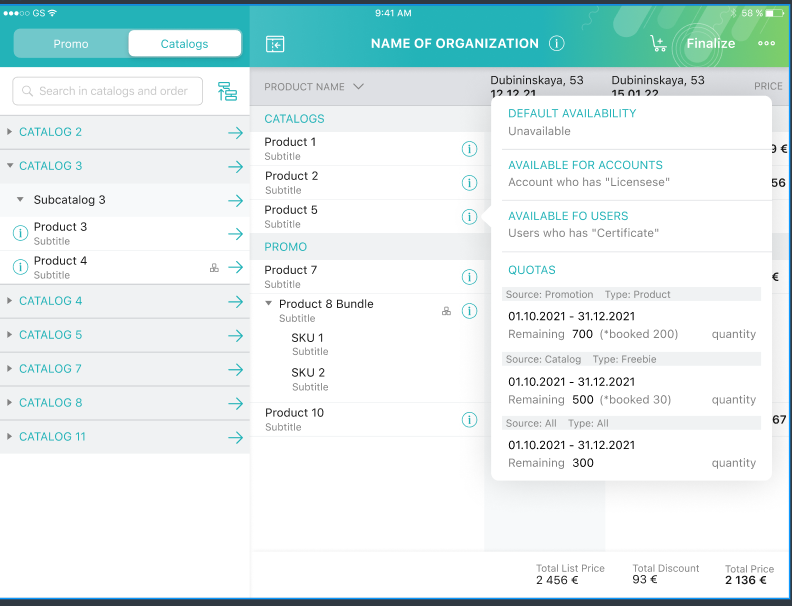792x606 pixels.
Task: Switch to the Promo tab
Action: coord(71,44)
